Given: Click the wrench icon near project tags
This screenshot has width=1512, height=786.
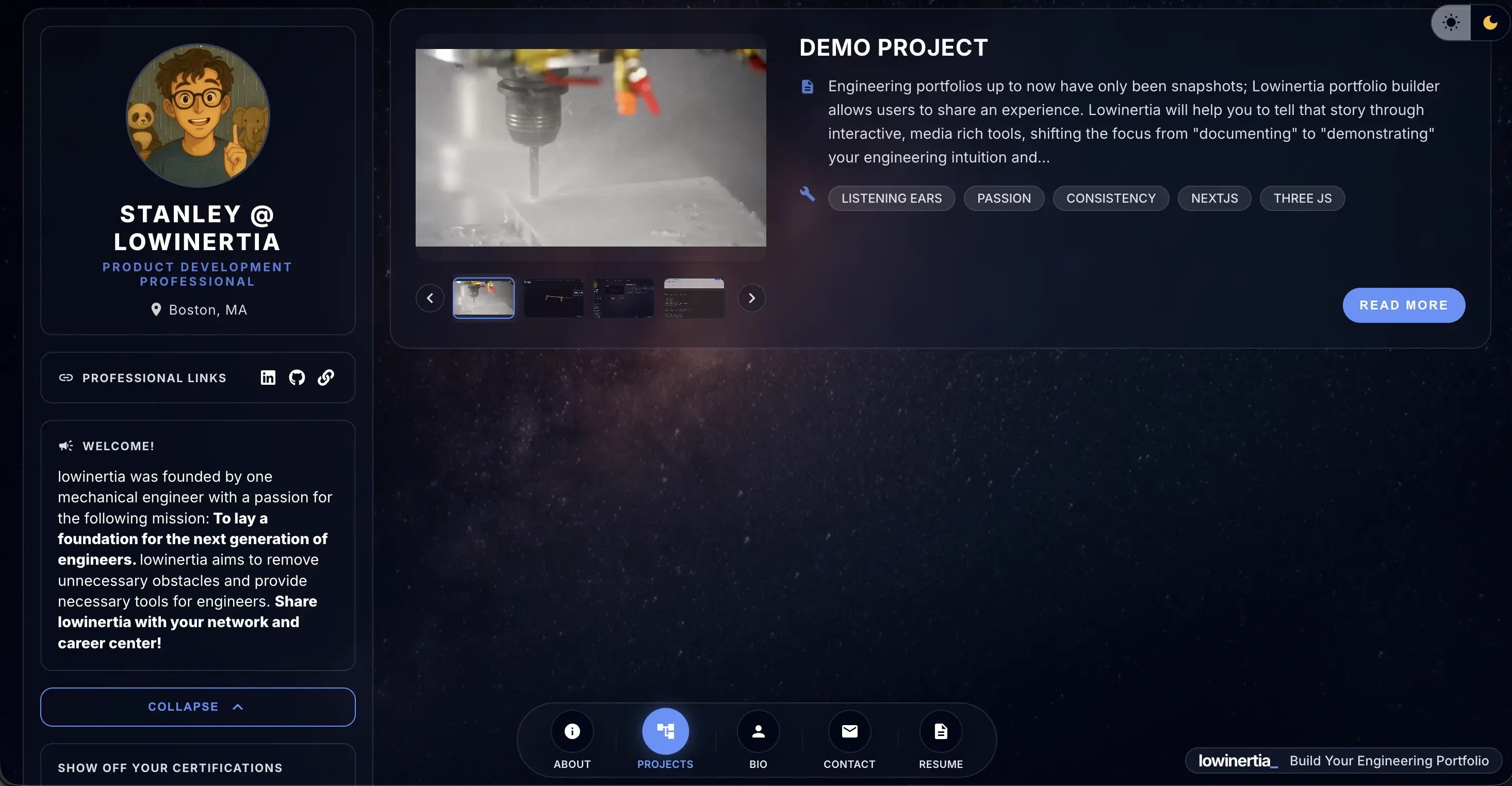Looking at the screenshot, I should click(x=807, y=194).
